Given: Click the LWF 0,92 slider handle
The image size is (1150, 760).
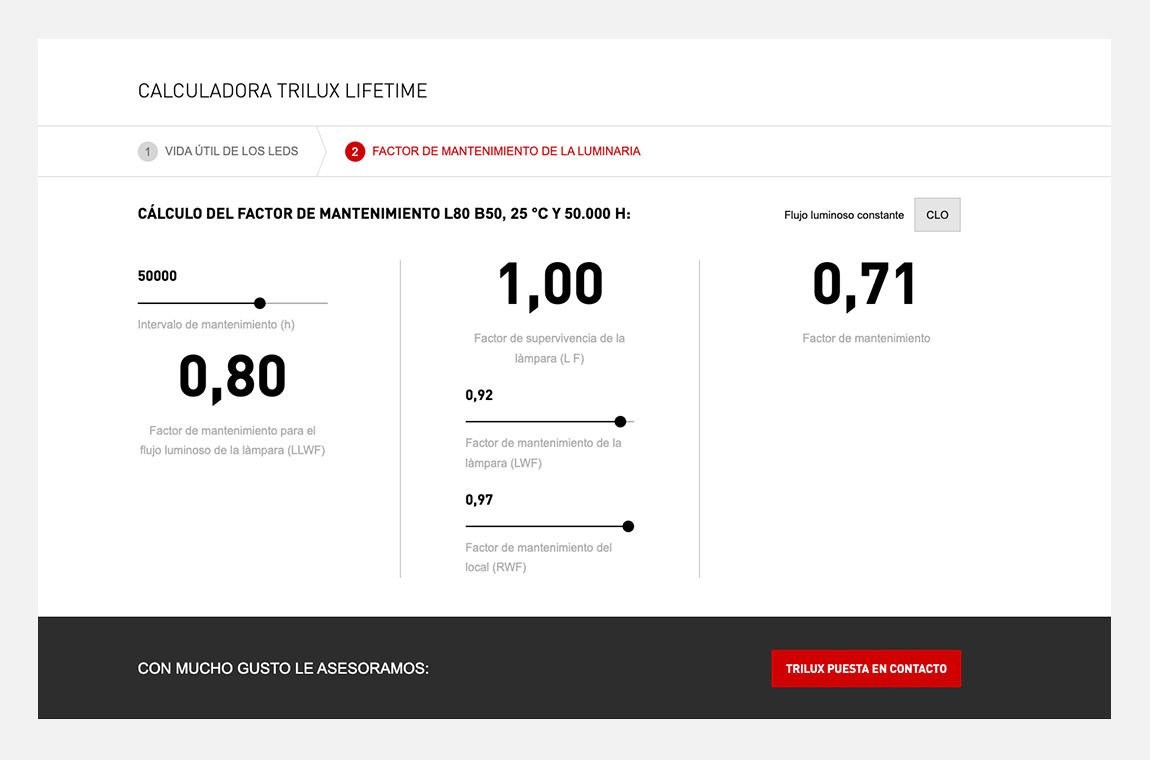Looking at the screenshot, I should (x=620, y=422).
